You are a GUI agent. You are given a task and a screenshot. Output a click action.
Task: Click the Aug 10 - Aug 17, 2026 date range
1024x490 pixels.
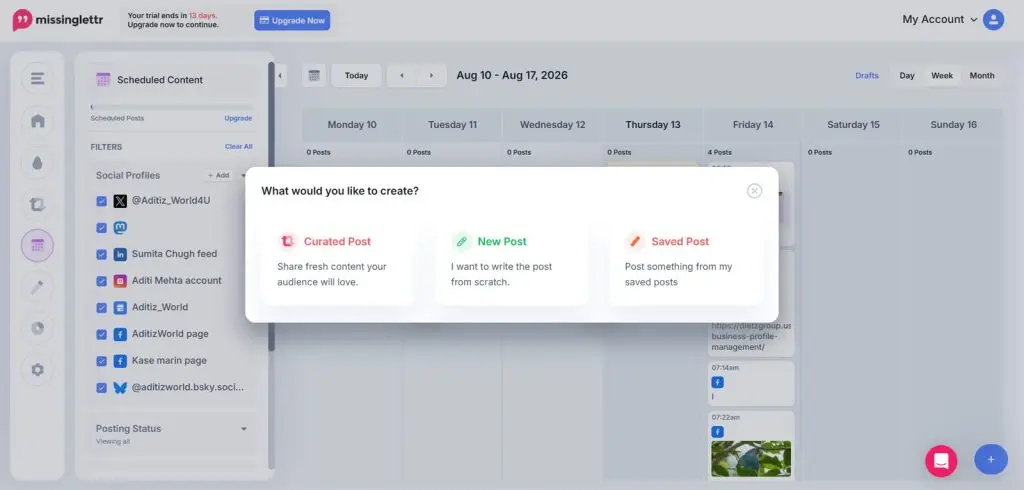[x=512, y=75]
